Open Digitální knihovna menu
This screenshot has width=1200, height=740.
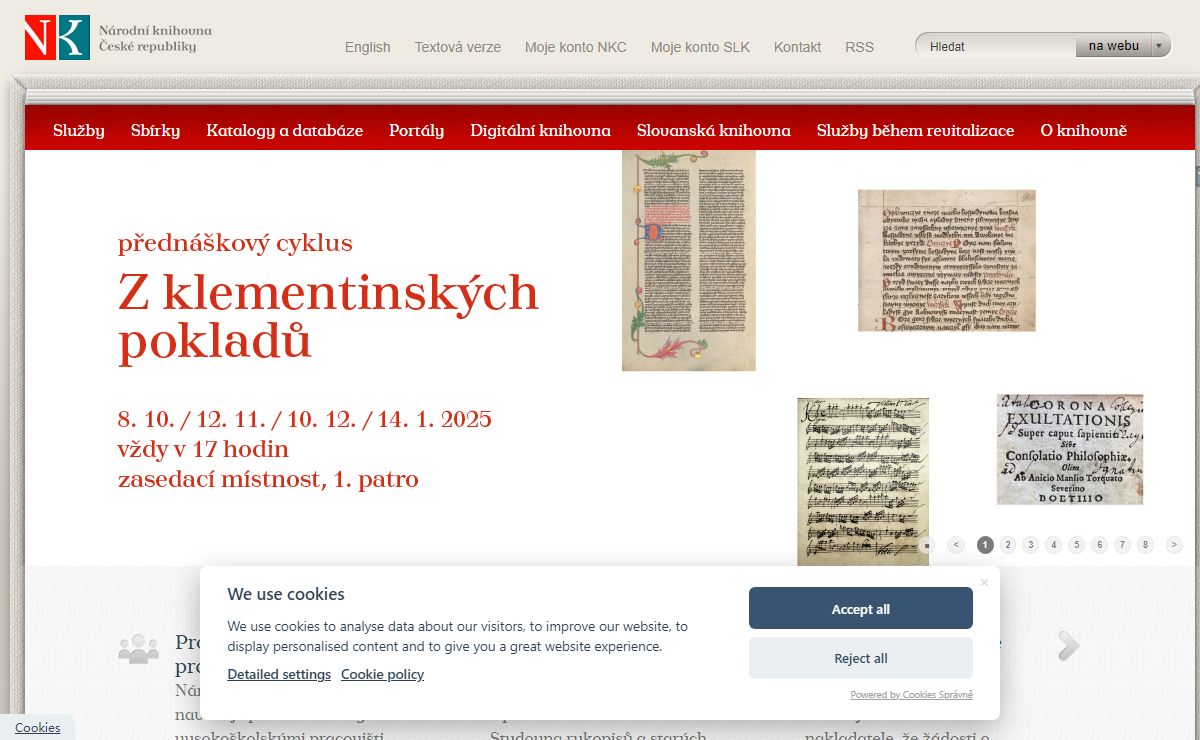(x=541, y=130)
